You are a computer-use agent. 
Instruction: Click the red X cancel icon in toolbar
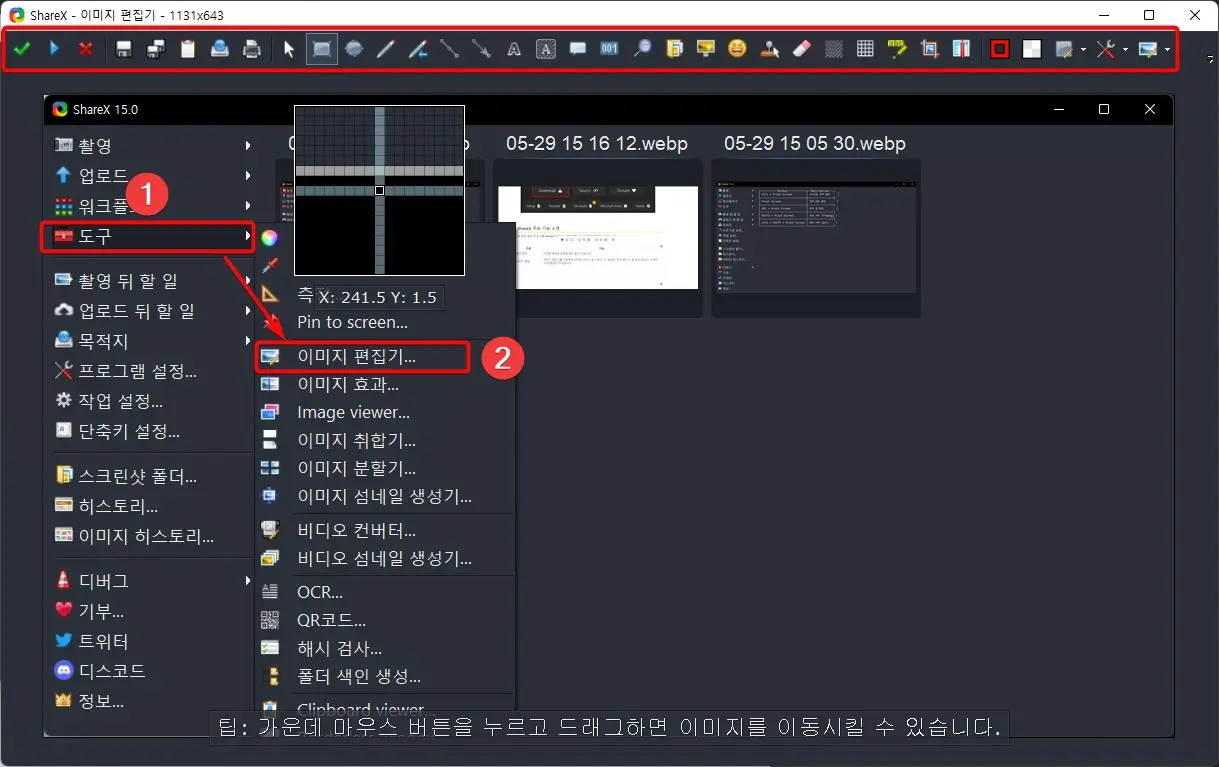coord(86,49)
